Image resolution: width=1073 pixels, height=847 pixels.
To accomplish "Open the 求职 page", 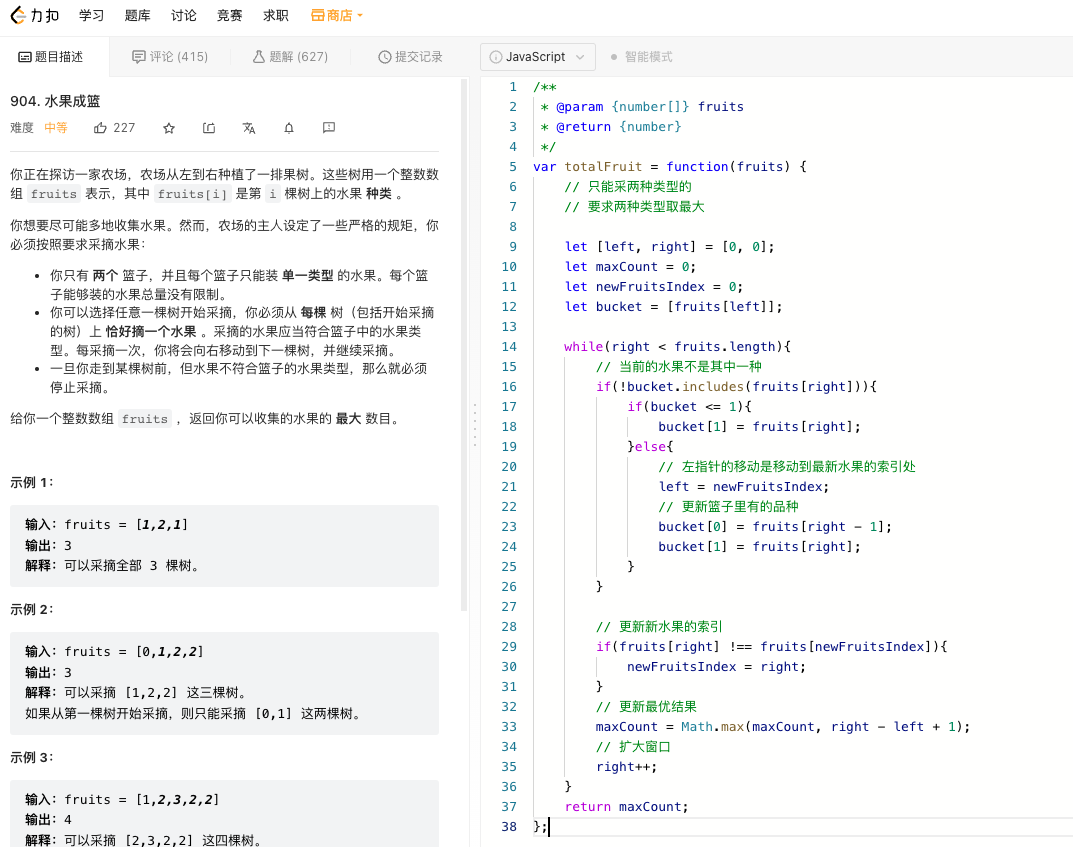I will pyautogui.click(x=276, y=15).
